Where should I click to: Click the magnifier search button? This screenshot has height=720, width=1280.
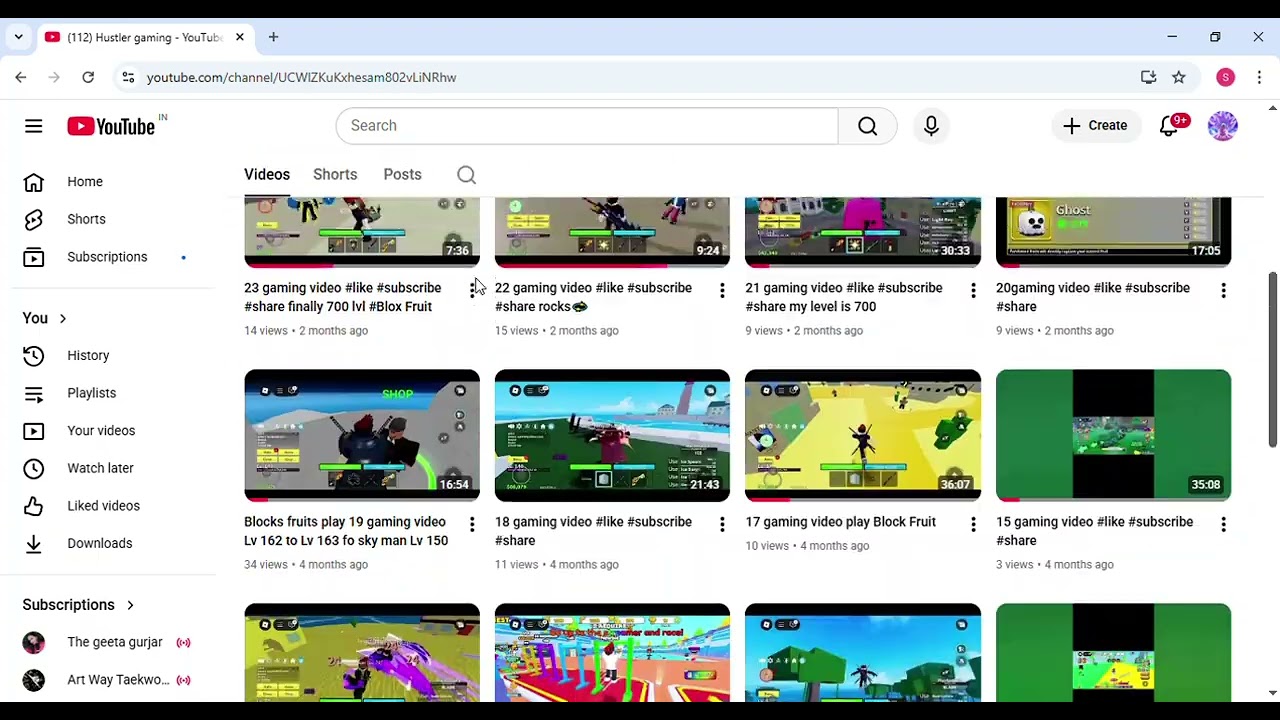[x=867, y=126]
